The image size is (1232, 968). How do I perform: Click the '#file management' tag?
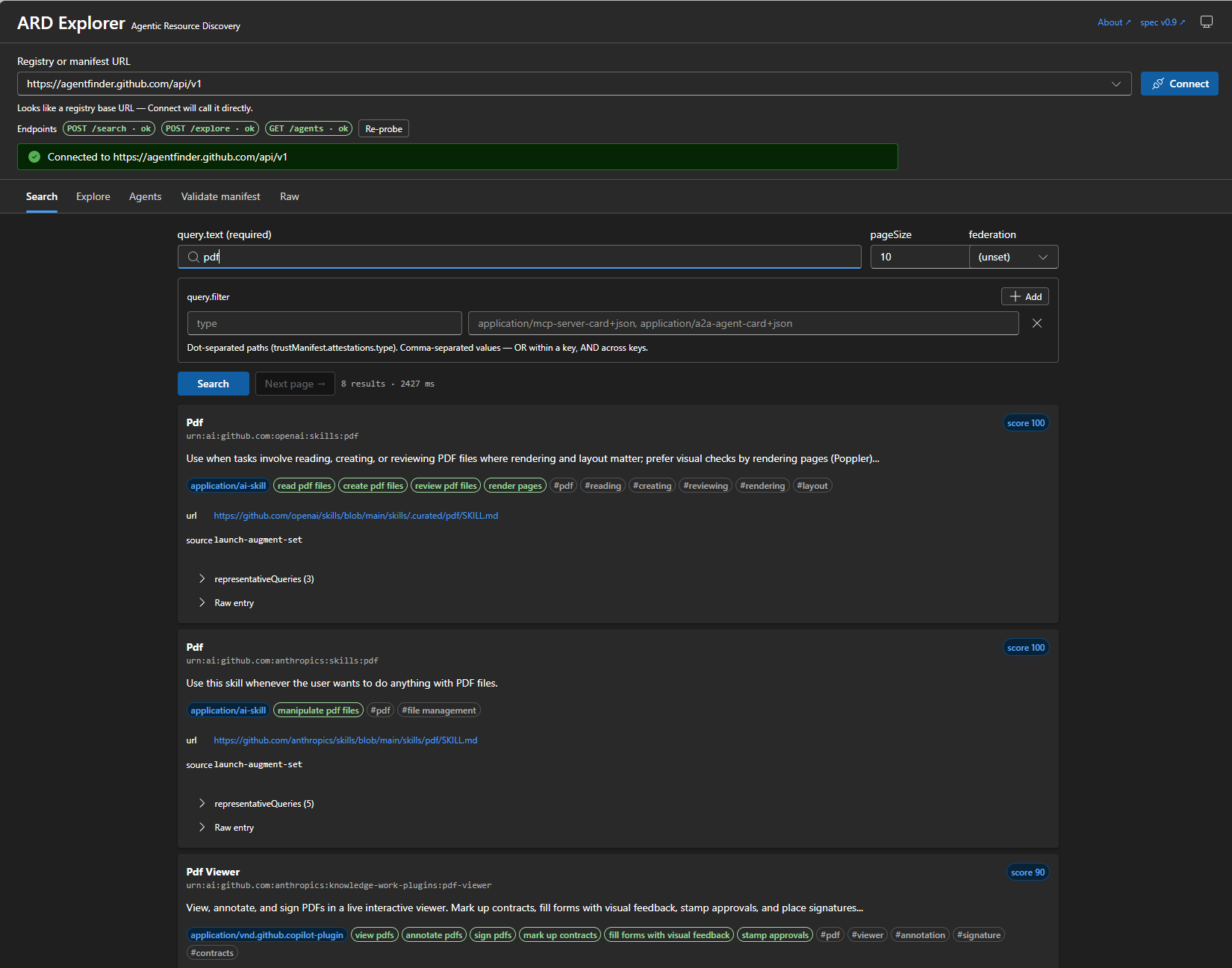439,711
